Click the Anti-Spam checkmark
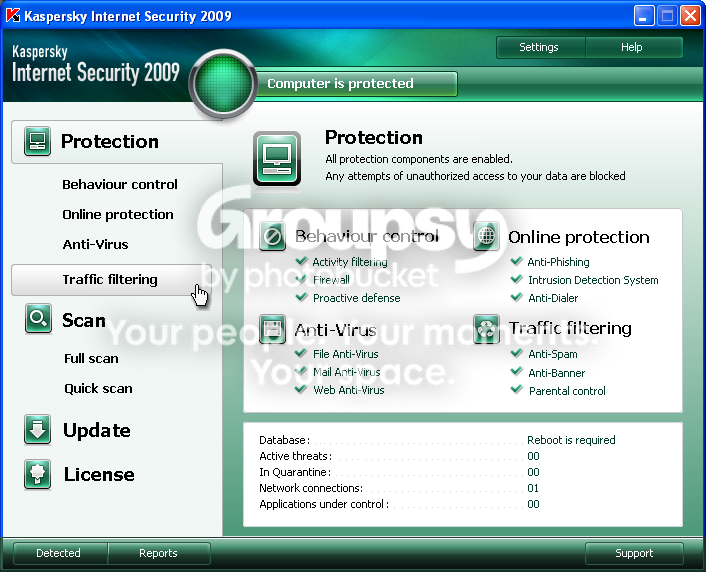This screenshot has height=572, width=706. (x=516, y=353)
